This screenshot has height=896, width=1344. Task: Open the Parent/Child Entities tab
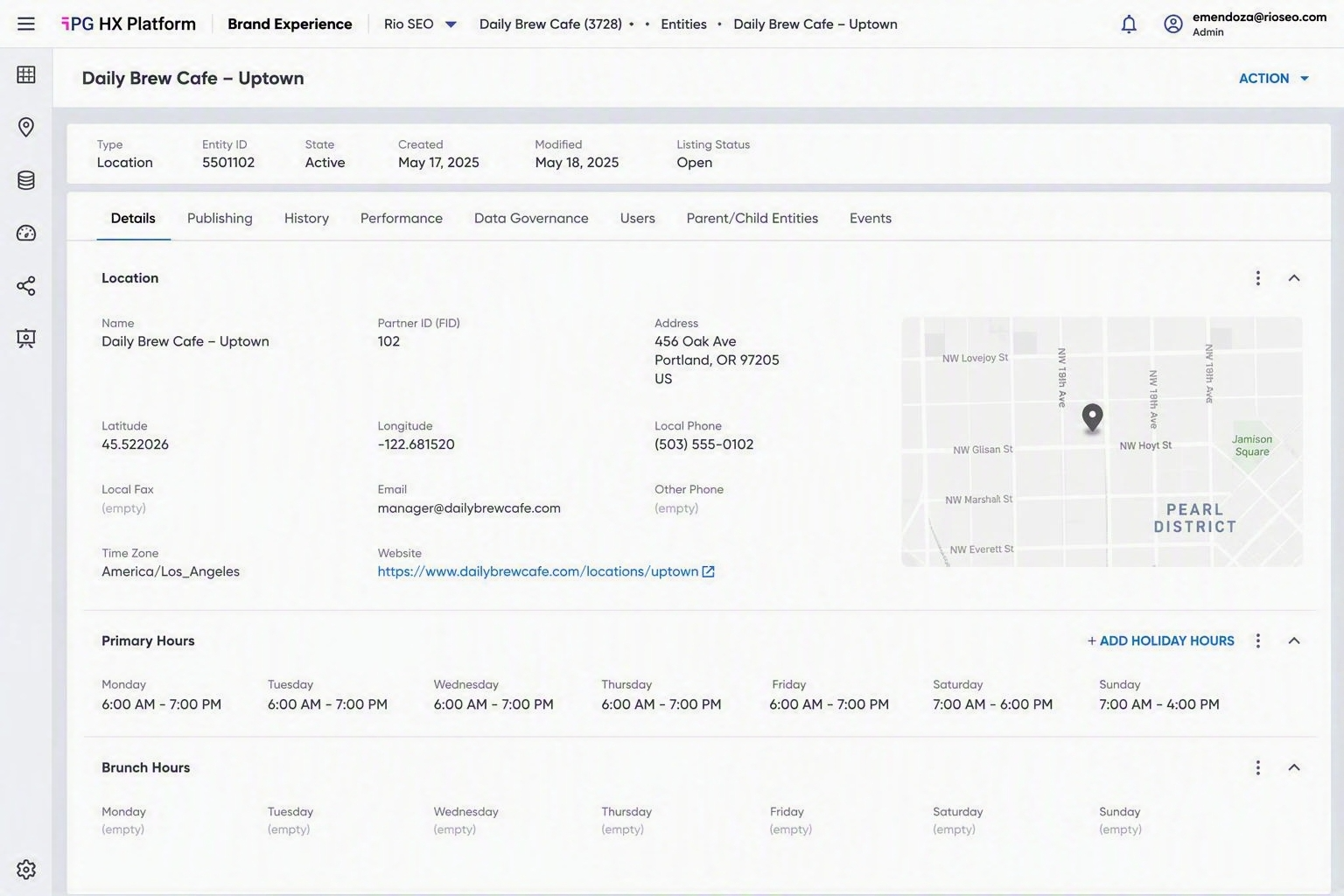(x=752, y=218)
